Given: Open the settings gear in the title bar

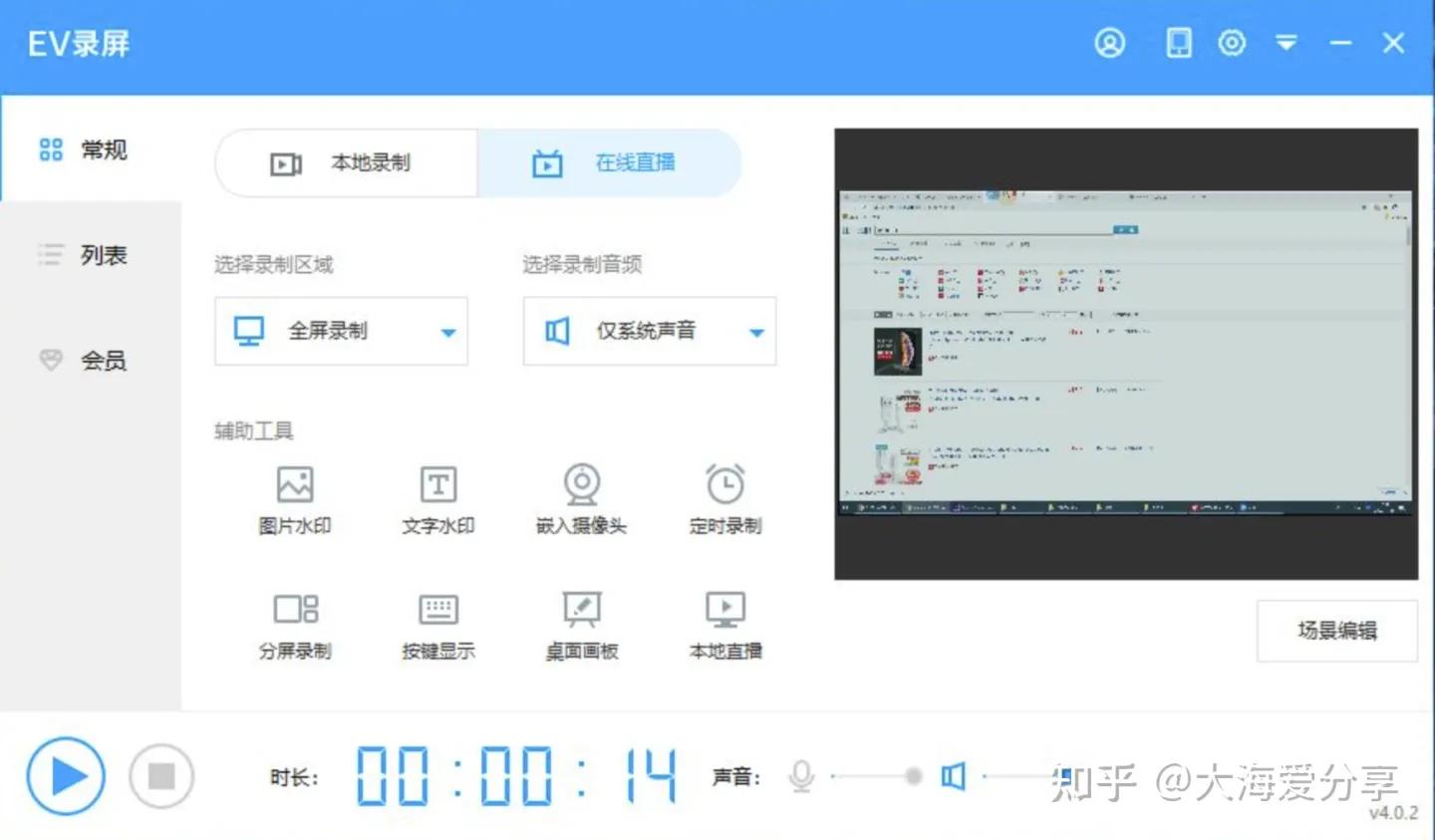Looking at the screenshot, I should click(x=1232, y=43).
